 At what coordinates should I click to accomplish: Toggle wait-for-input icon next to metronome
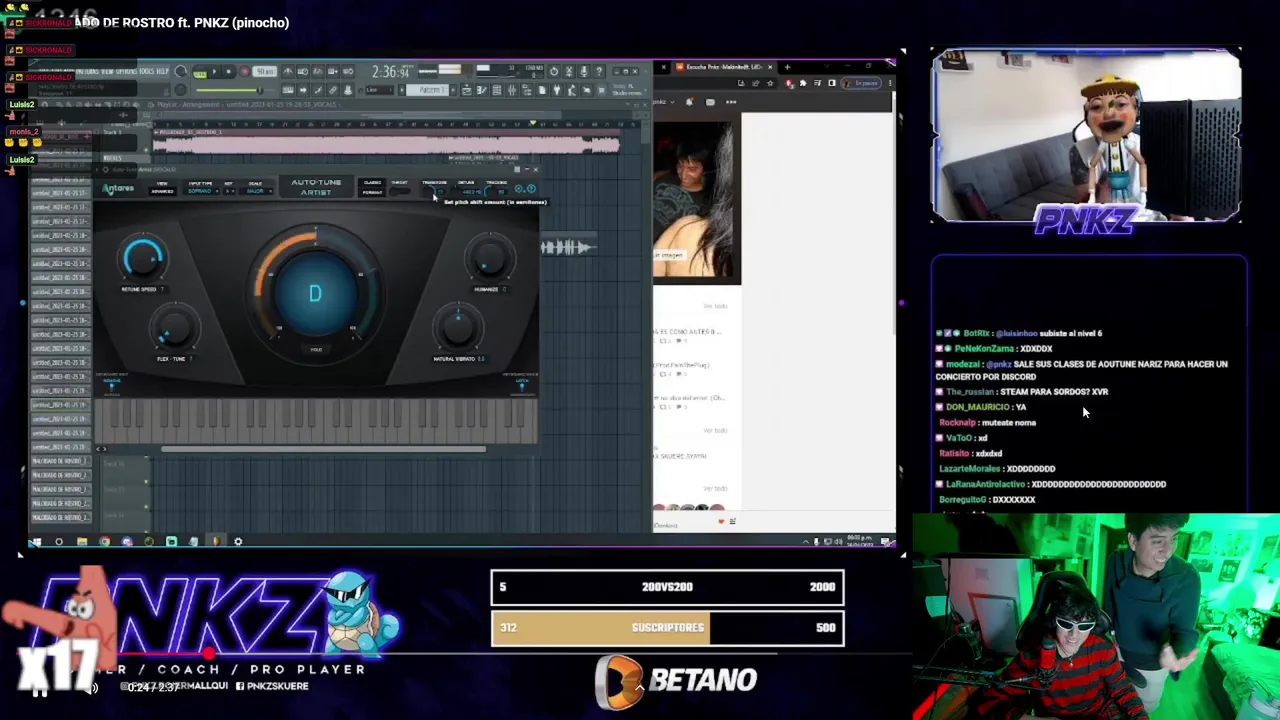pos(303,71)
